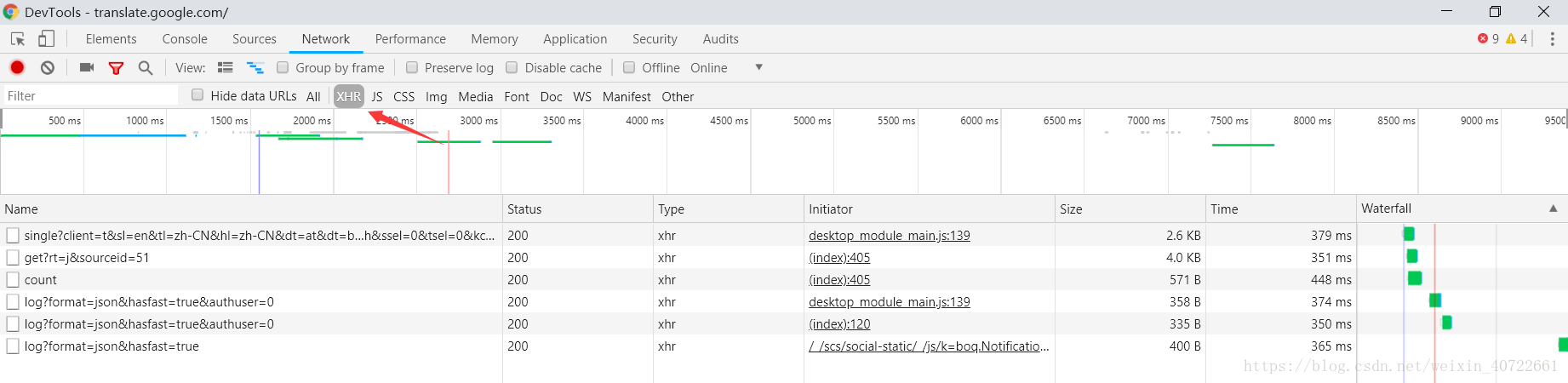Clear the network log icon

click(x=48, y=67)
